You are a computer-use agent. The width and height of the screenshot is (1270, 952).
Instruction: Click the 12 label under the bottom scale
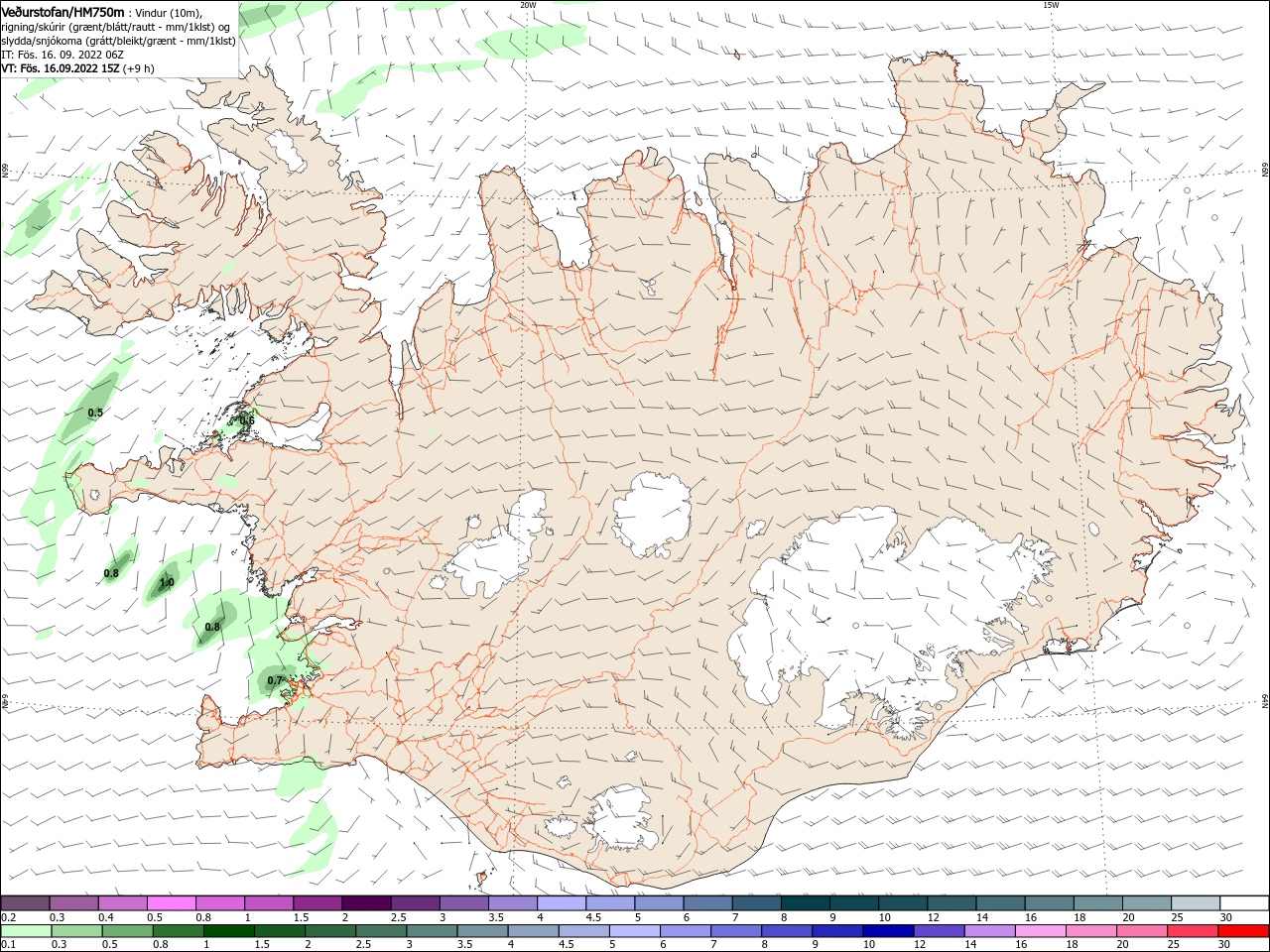pyautogui.click(x=920, y=945)
